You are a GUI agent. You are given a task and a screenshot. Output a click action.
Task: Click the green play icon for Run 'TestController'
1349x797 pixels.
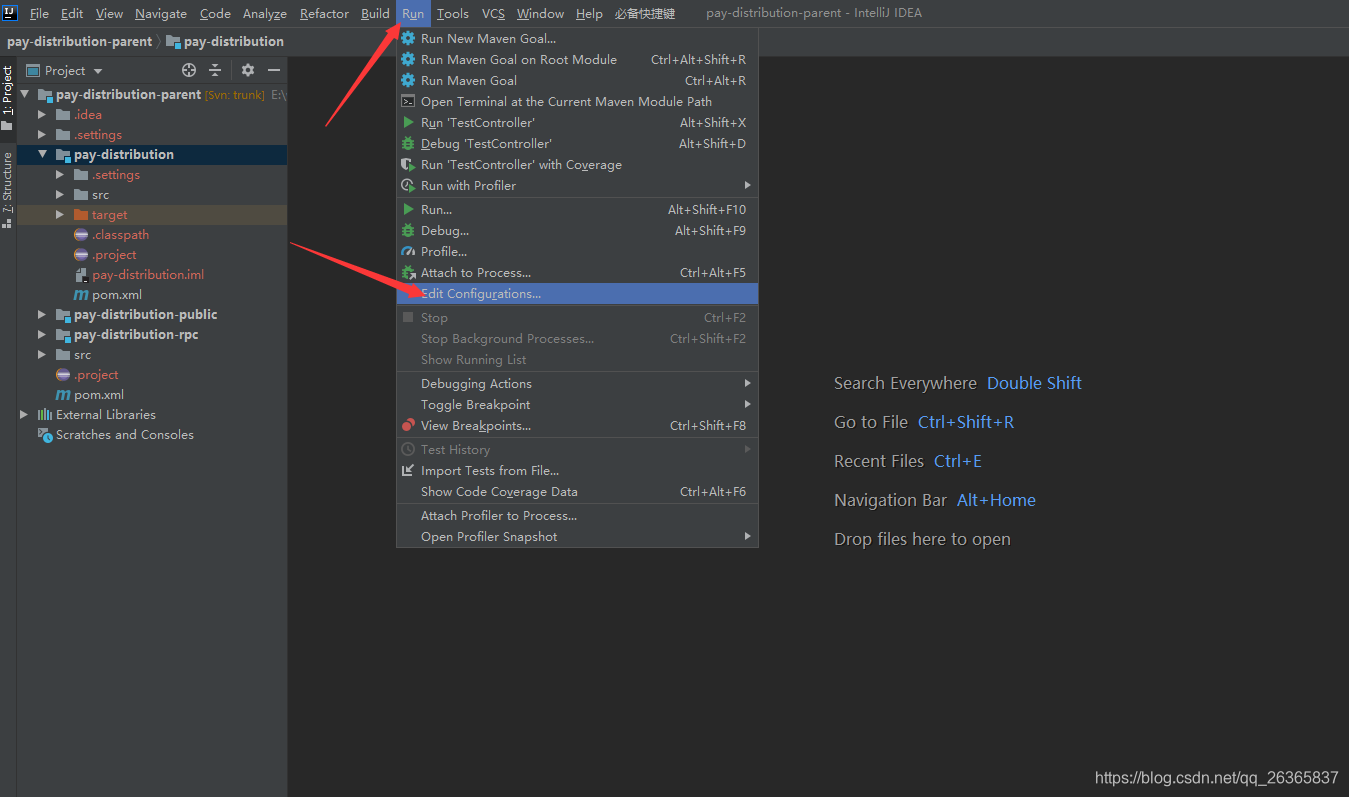click(x=408, y=122)
